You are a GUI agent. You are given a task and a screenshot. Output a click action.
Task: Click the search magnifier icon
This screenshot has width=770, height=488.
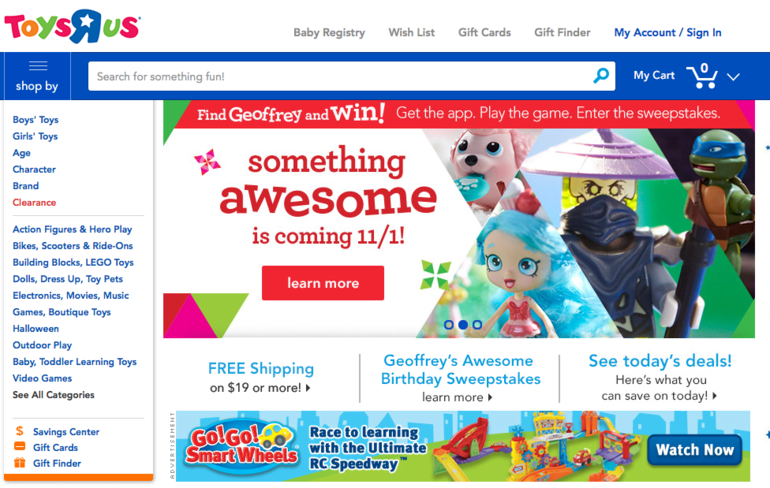pyautogui.click(x=601, y=76)
